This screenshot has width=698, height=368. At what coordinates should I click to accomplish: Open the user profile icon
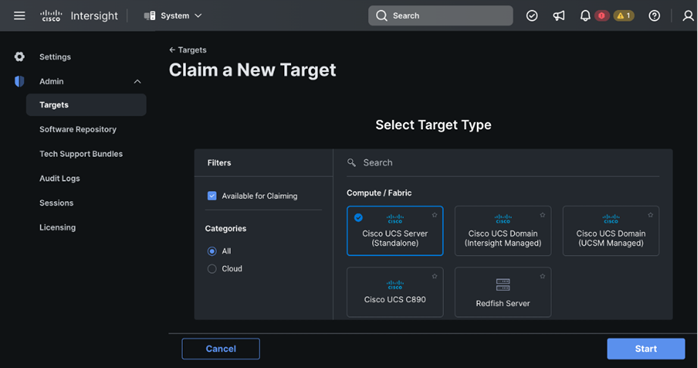[x=688, y=16]
